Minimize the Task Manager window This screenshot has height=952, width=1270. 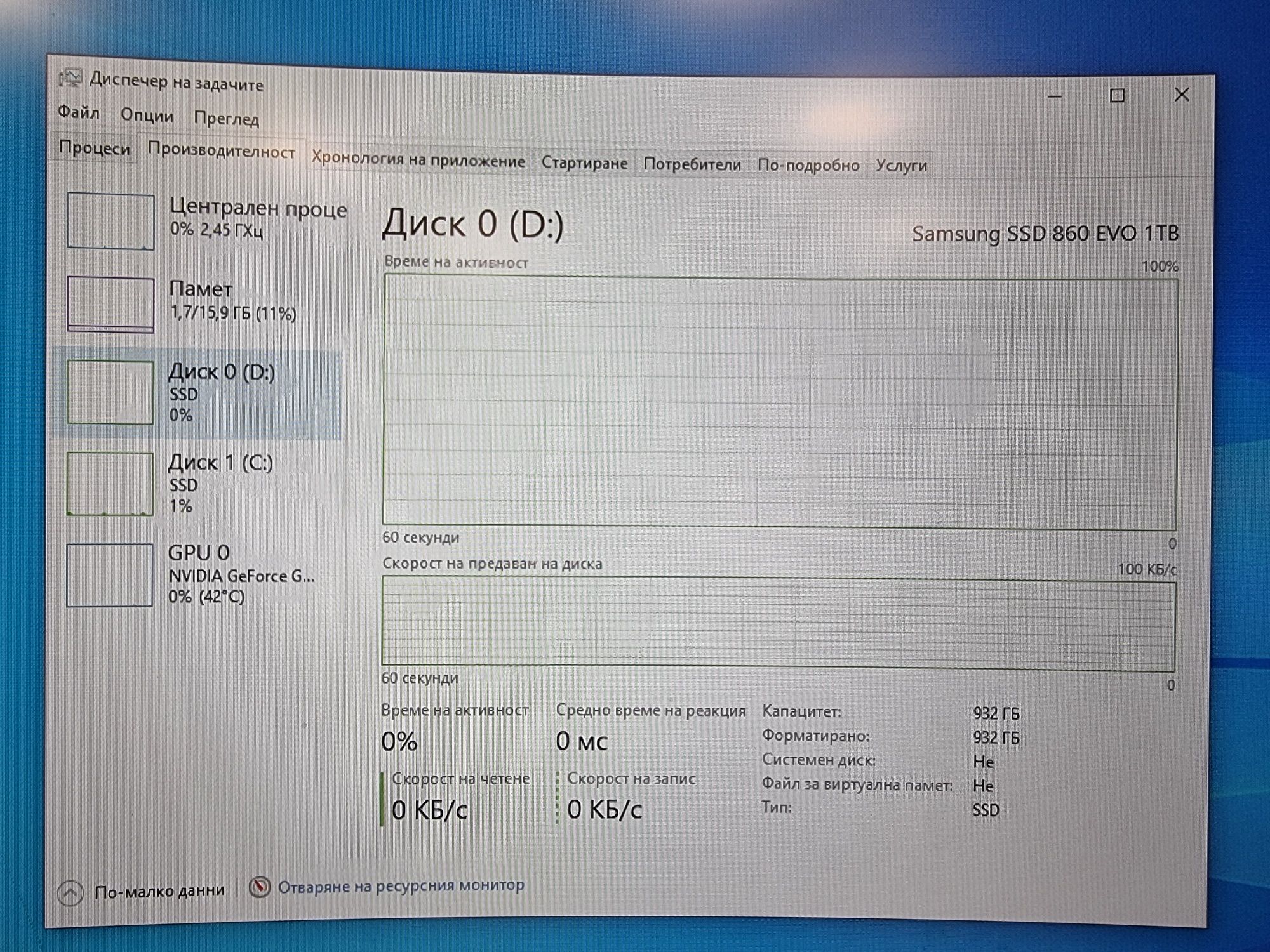tap(1054, 96)
